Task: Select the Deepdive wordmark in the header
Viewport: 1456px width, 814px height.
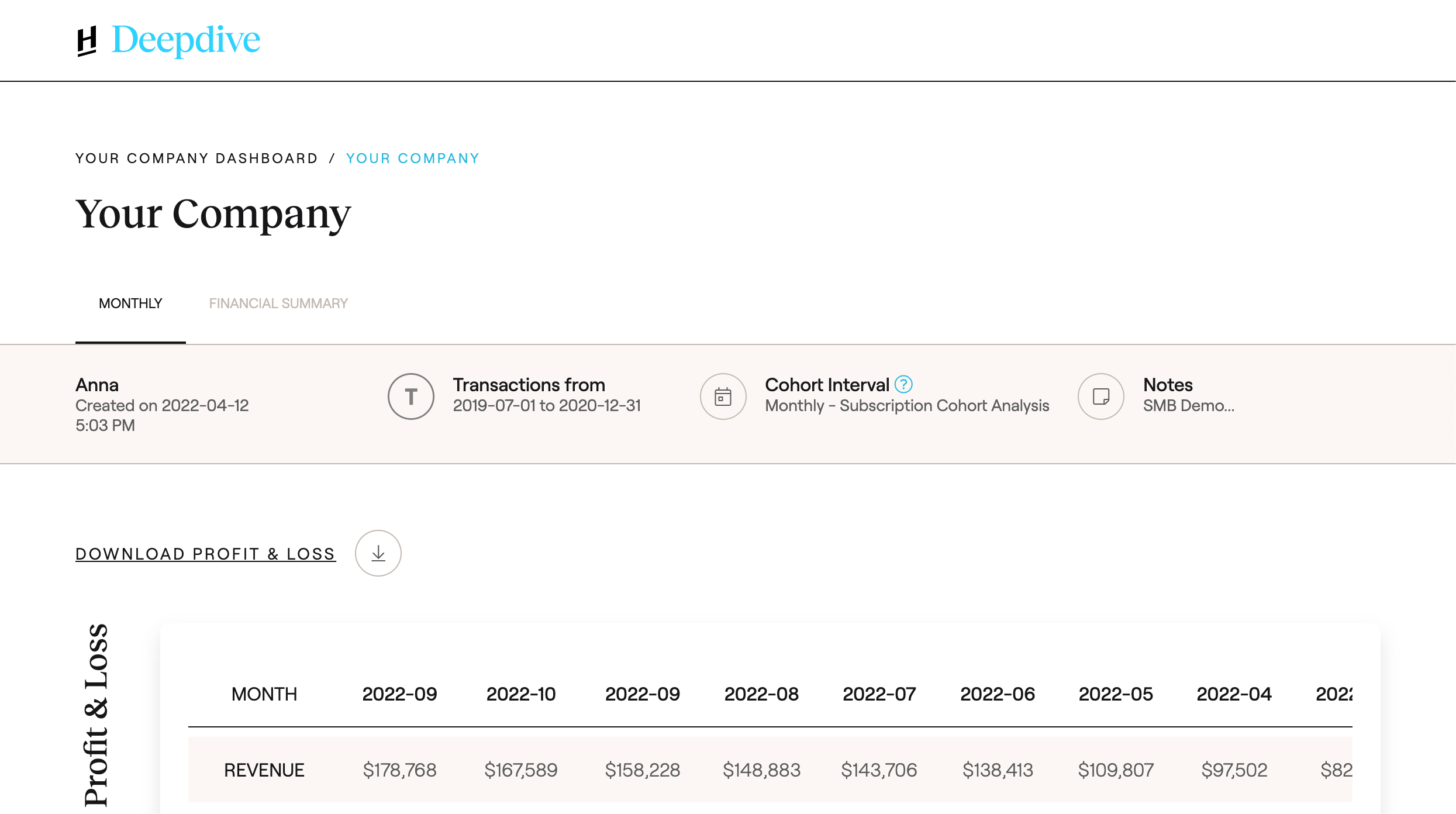Action: (x=186, y=40)
